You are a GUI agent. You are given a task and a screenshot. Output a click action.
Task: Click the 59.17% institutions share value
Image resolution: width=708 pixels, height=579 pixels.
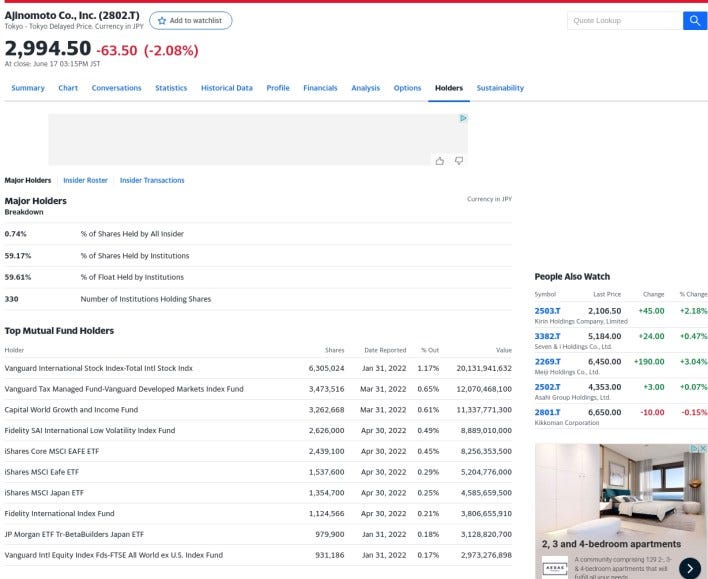point(18,256)
